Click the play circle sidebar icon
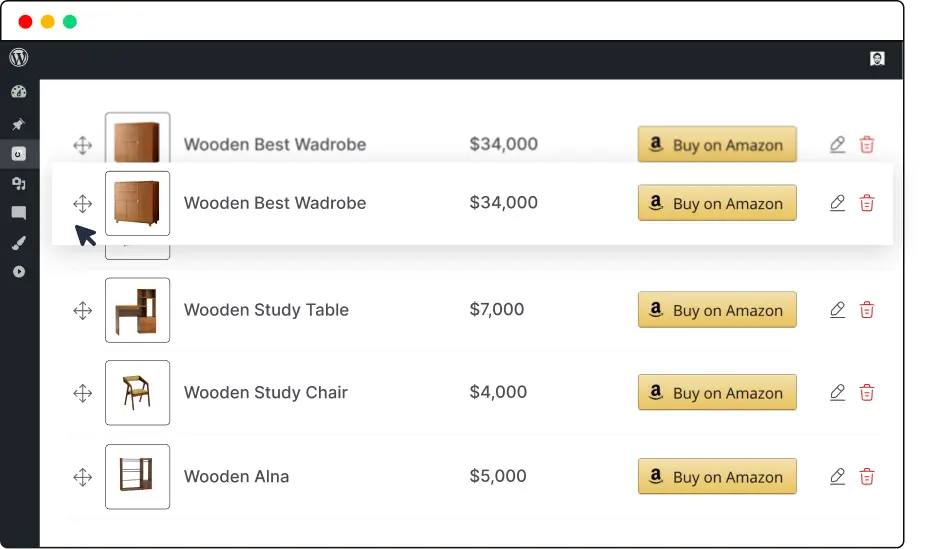Image resolution: width=925 pixels, height=549 pixels. [x=19, y=272]
